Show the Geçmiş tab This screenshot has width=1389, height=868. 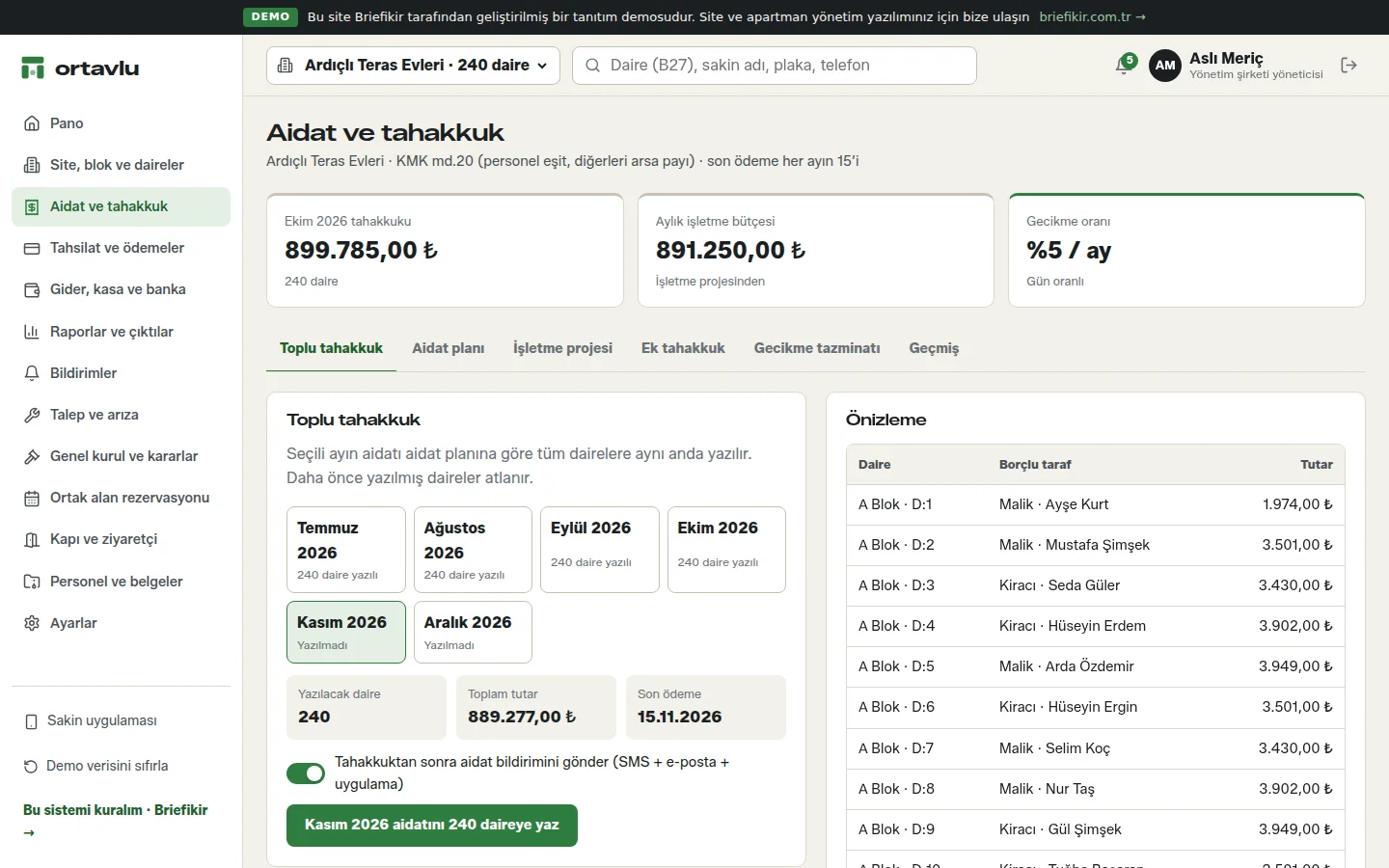[934, 348]
